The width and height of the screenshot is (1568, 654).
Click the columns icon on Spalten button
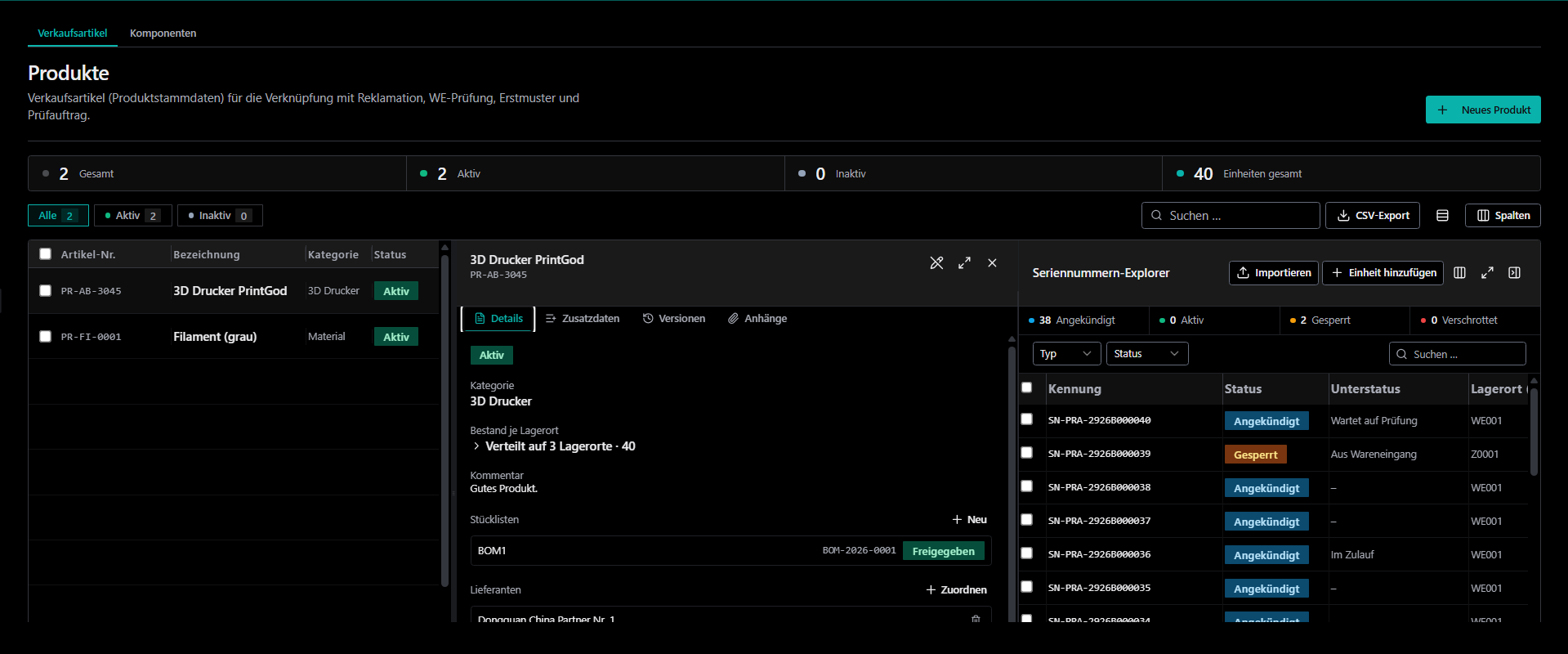pos(1483,216)
